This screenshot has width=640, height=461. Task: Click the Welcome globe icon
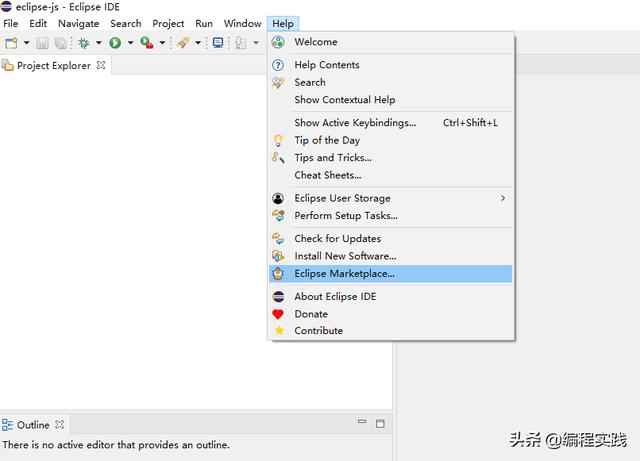(x=278, y=42)
